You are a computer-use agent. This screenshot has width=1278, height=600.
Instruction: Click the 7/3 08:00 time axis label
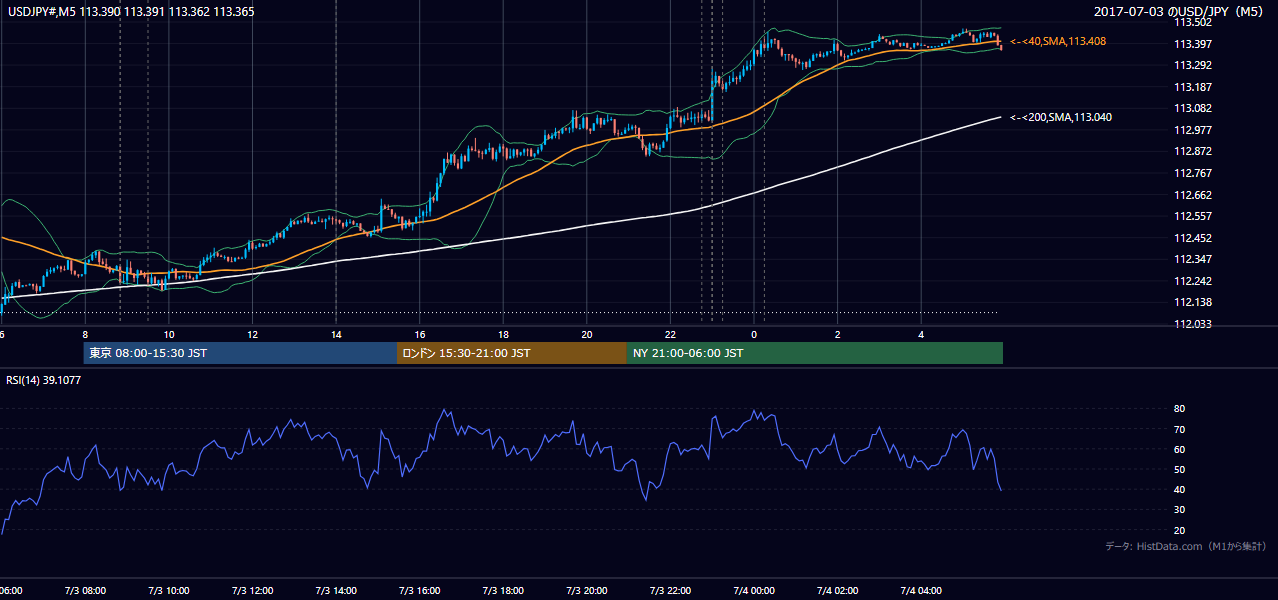click(x=85, y=590)
